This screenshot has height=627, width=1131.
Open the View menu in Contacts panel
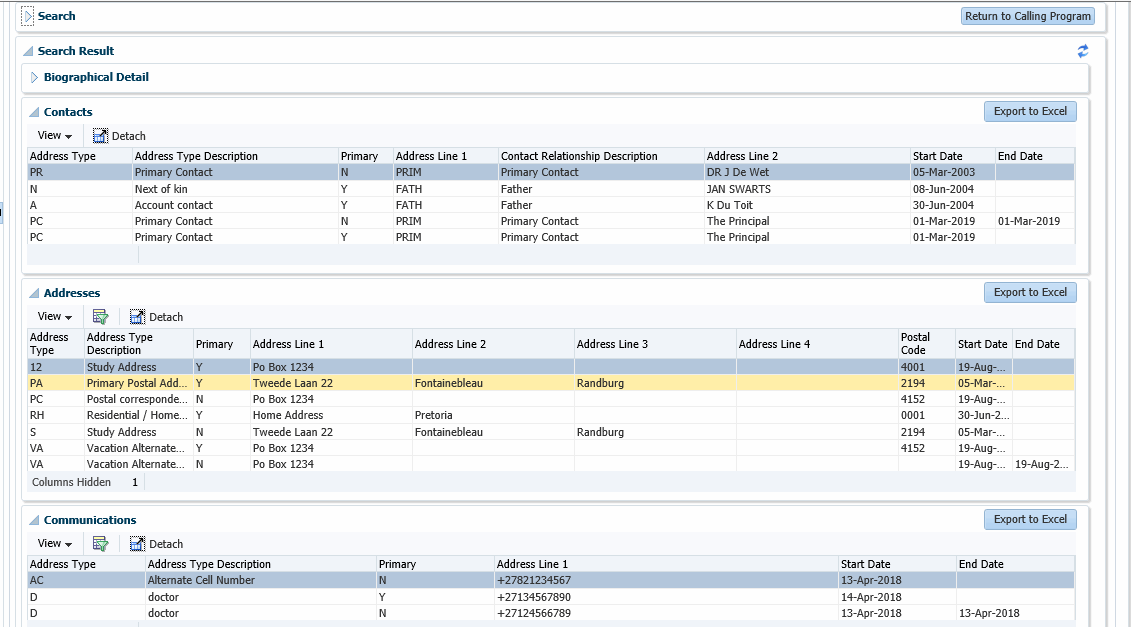click(54, 135)
